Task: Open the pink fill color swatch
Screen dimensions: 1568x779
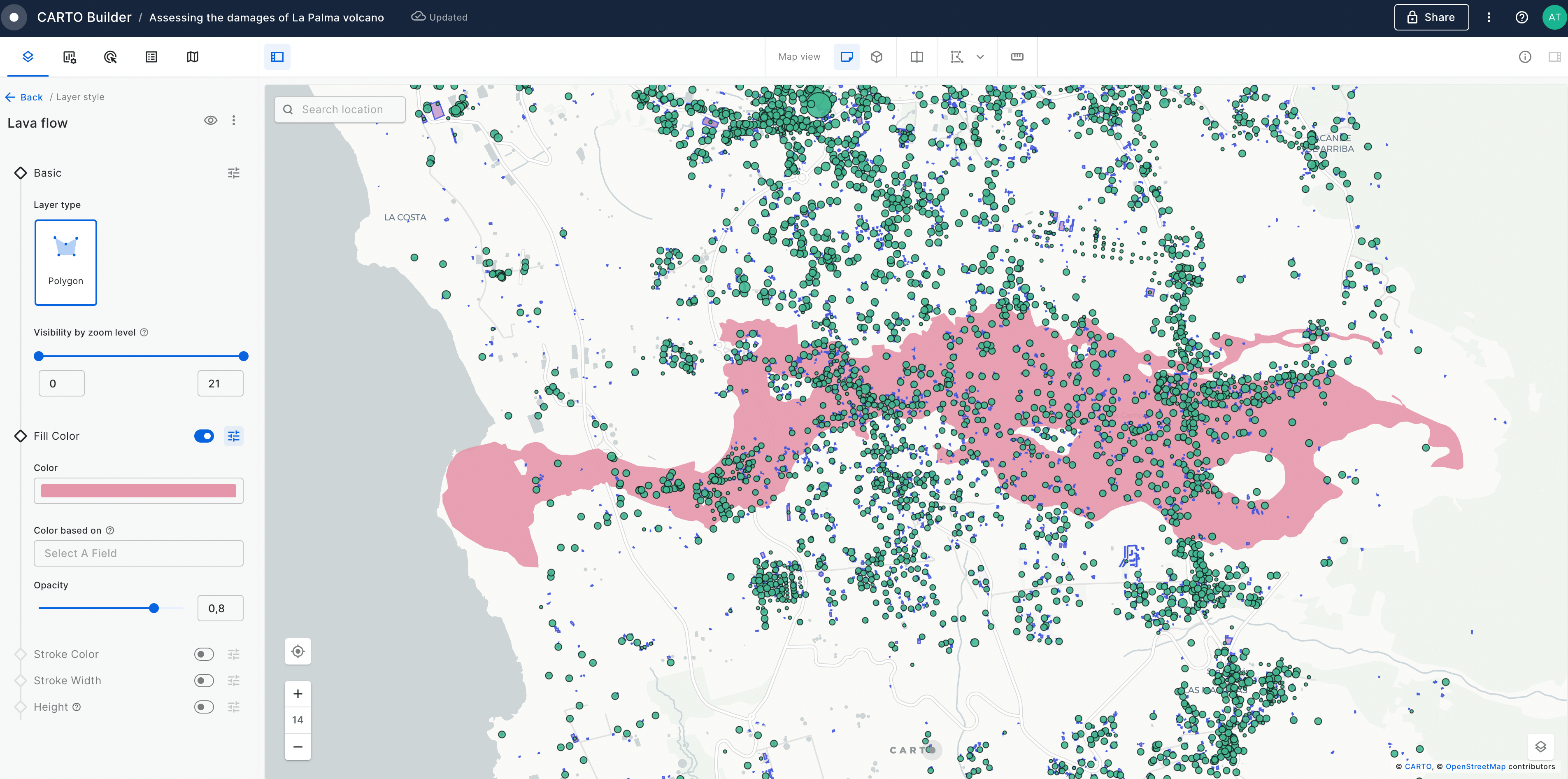Action: [x=139, y=490]
